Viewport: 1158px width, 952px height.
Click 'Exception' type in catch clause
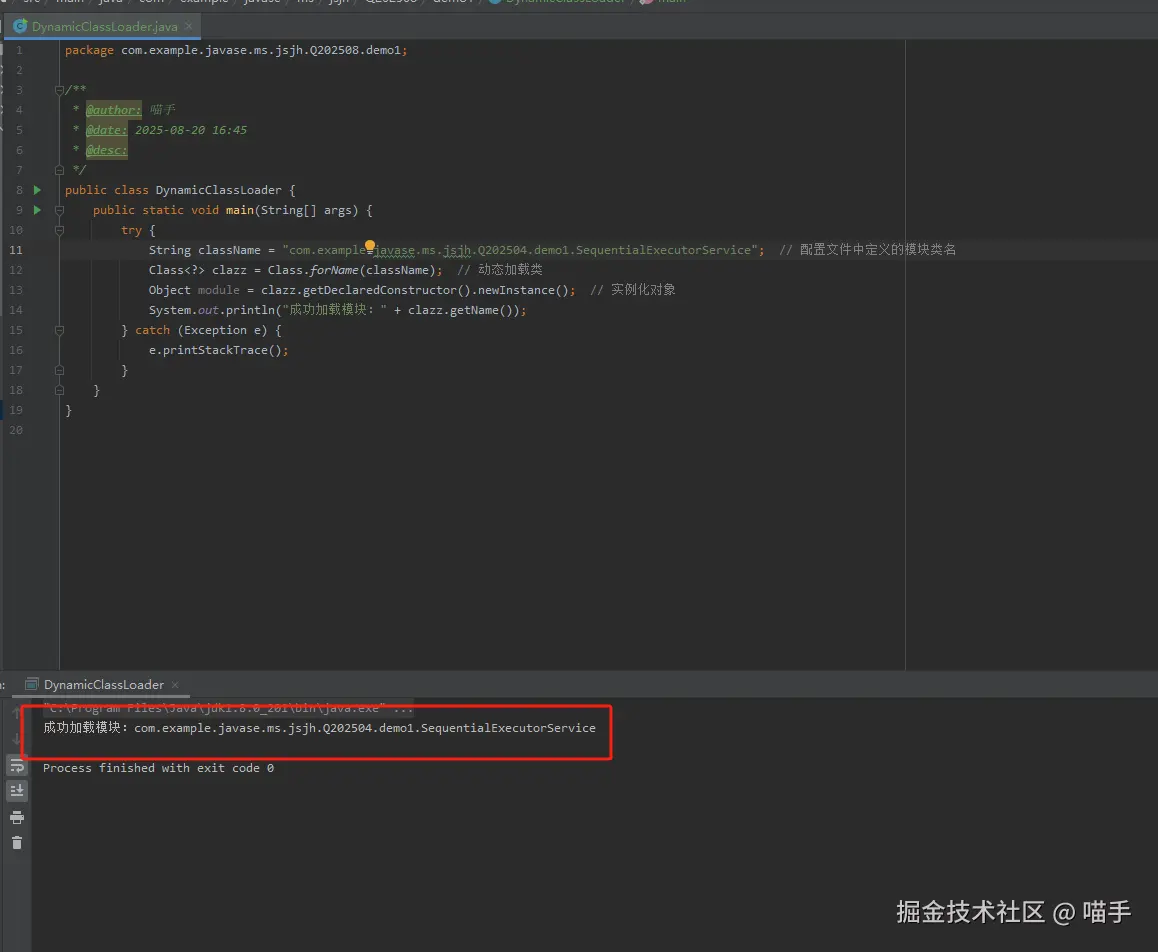[x=215, y=330]
